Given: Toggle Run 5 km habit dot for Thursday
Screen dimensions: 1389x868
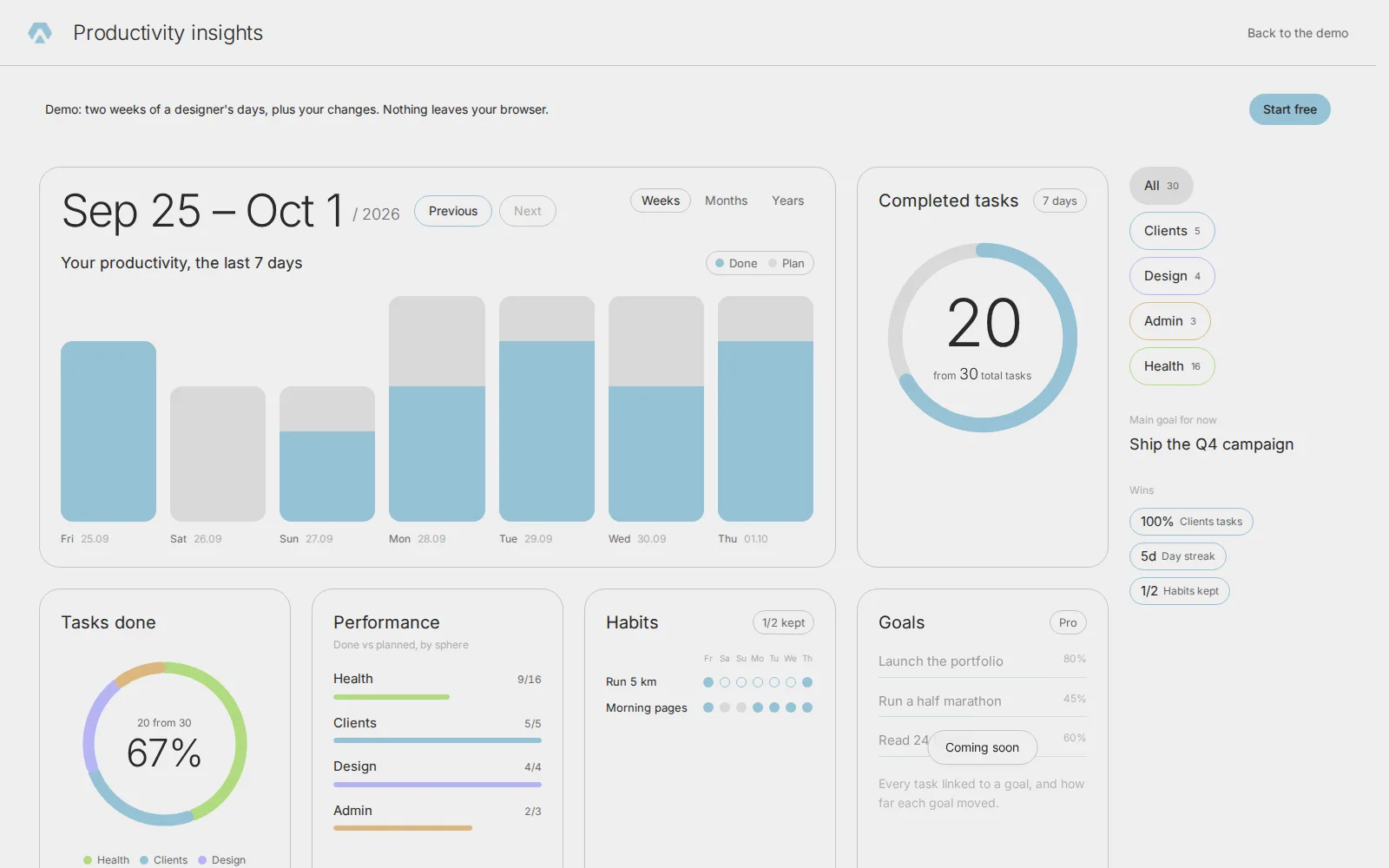Looking at the screenshot, I should pos(807,682).
